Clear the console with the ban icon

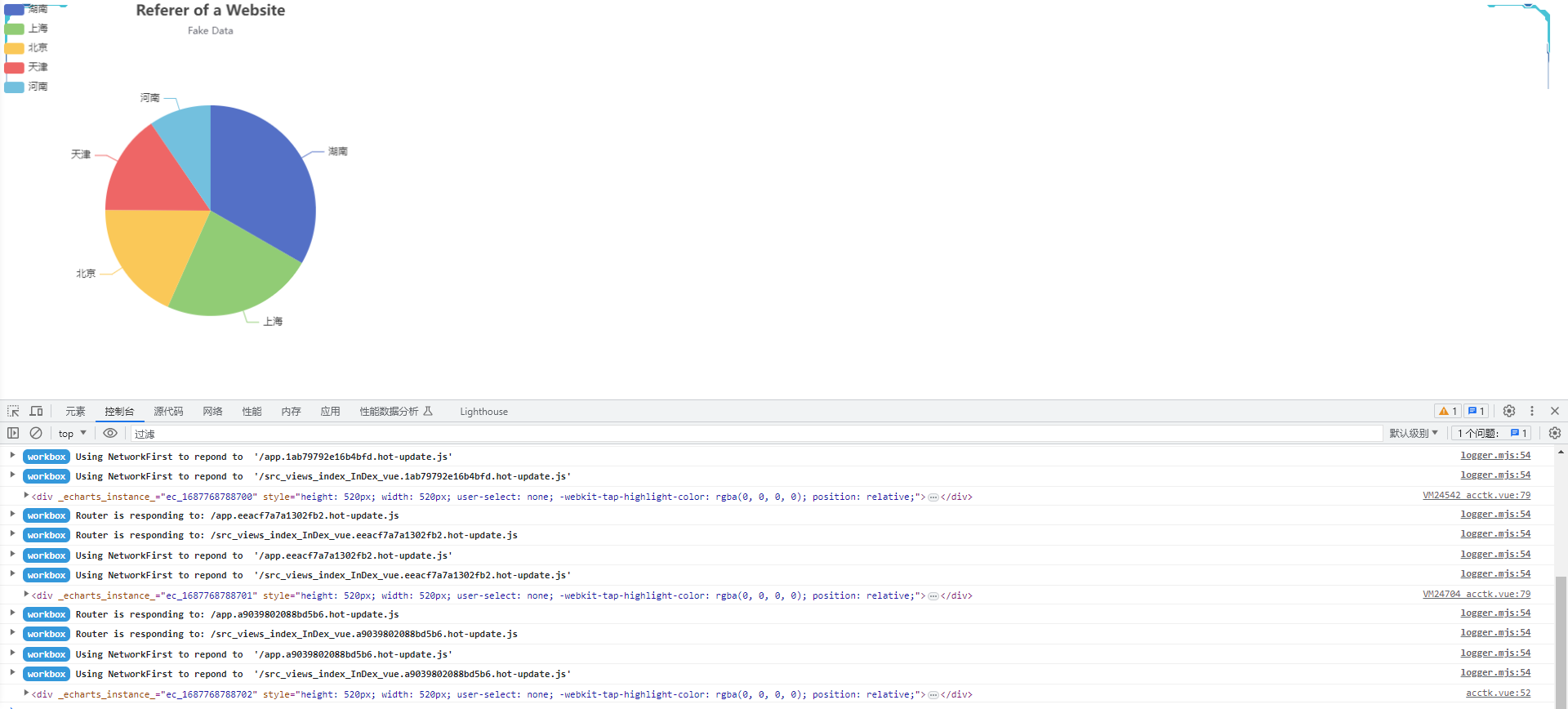click(36, 433)
